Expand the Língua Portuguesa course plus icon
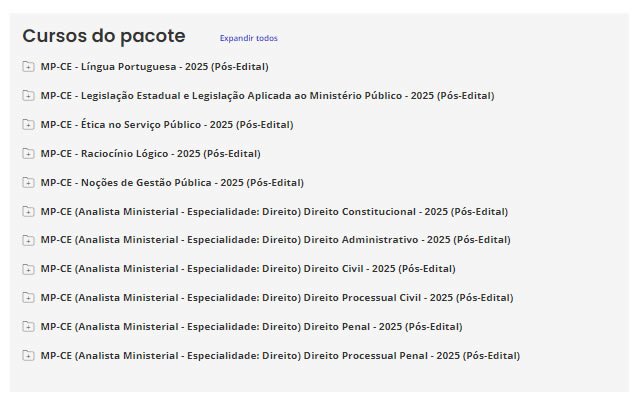The height and width of the screenshot is (405, 638). [28, 67]
